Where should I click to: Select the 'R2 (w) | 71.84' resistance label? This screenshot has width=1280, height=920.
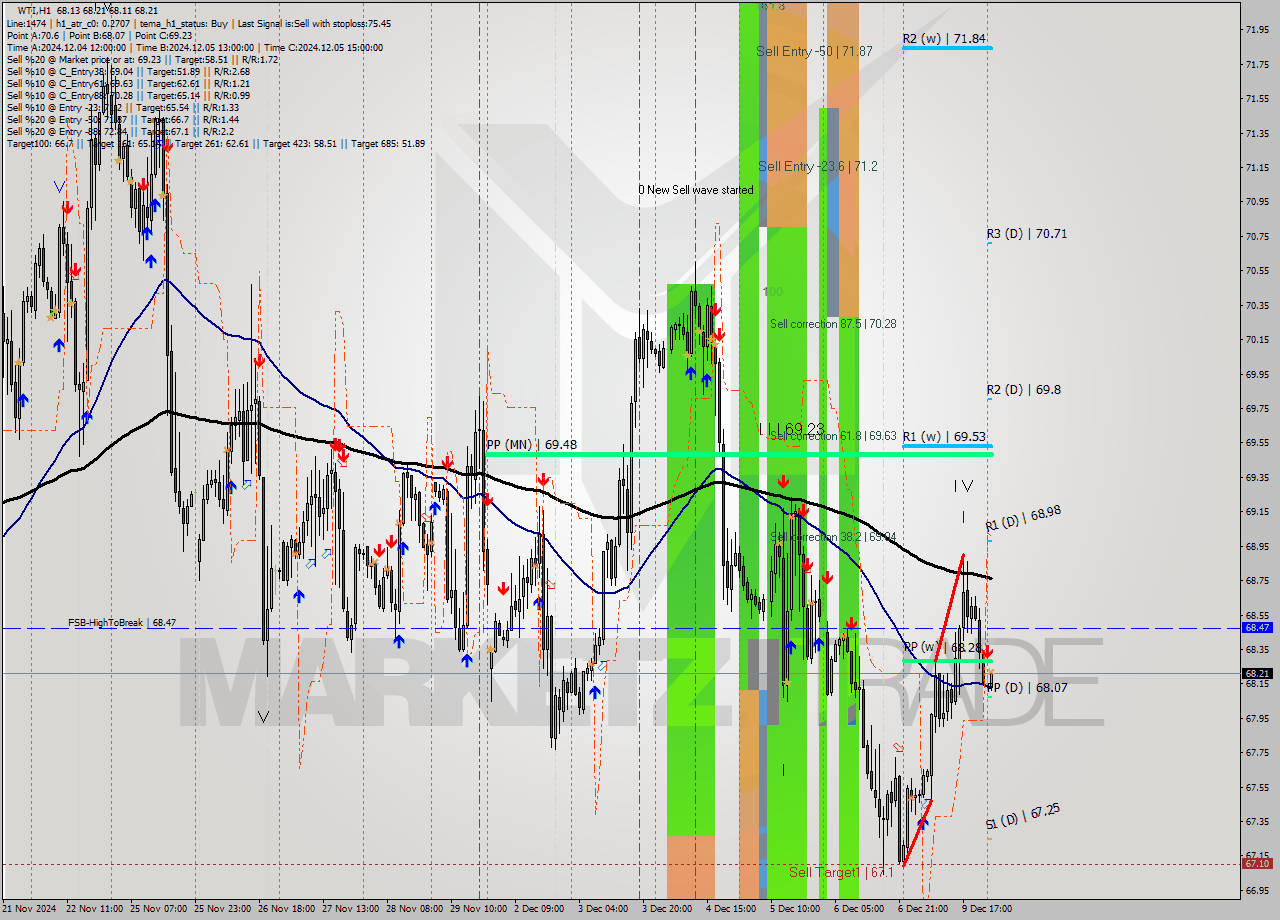(x=944, y=39)
